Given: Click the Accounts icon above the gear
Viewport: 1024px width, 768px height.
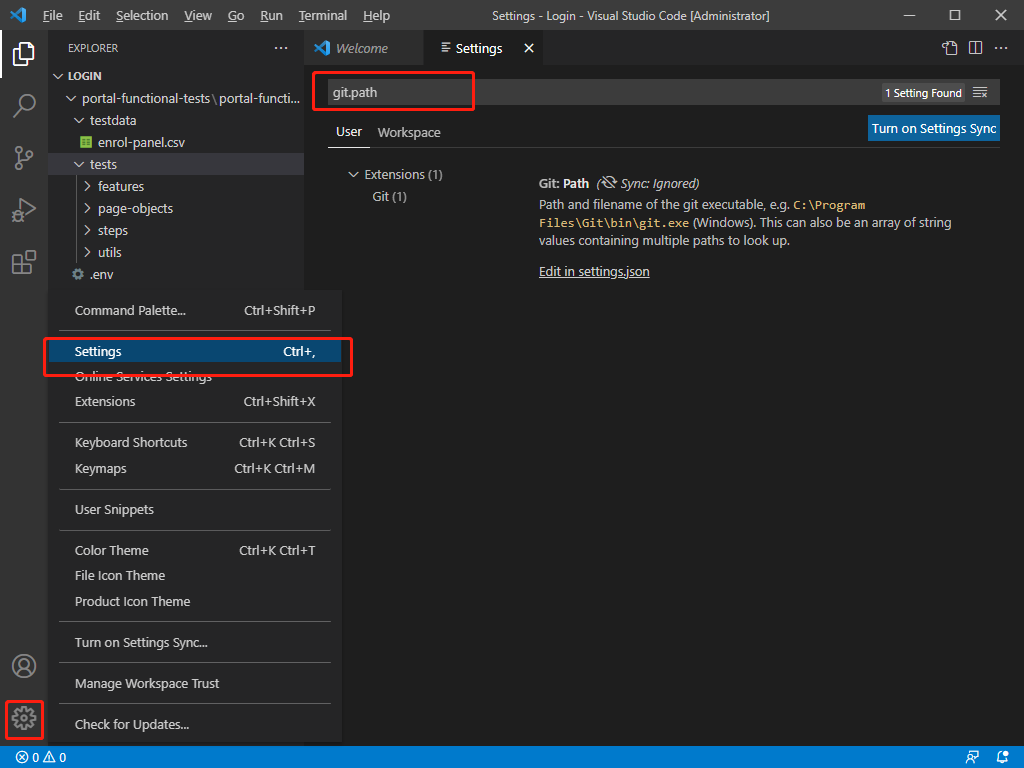Looking at the screenshot, I should pyautogui.click(x=23, y=665).
